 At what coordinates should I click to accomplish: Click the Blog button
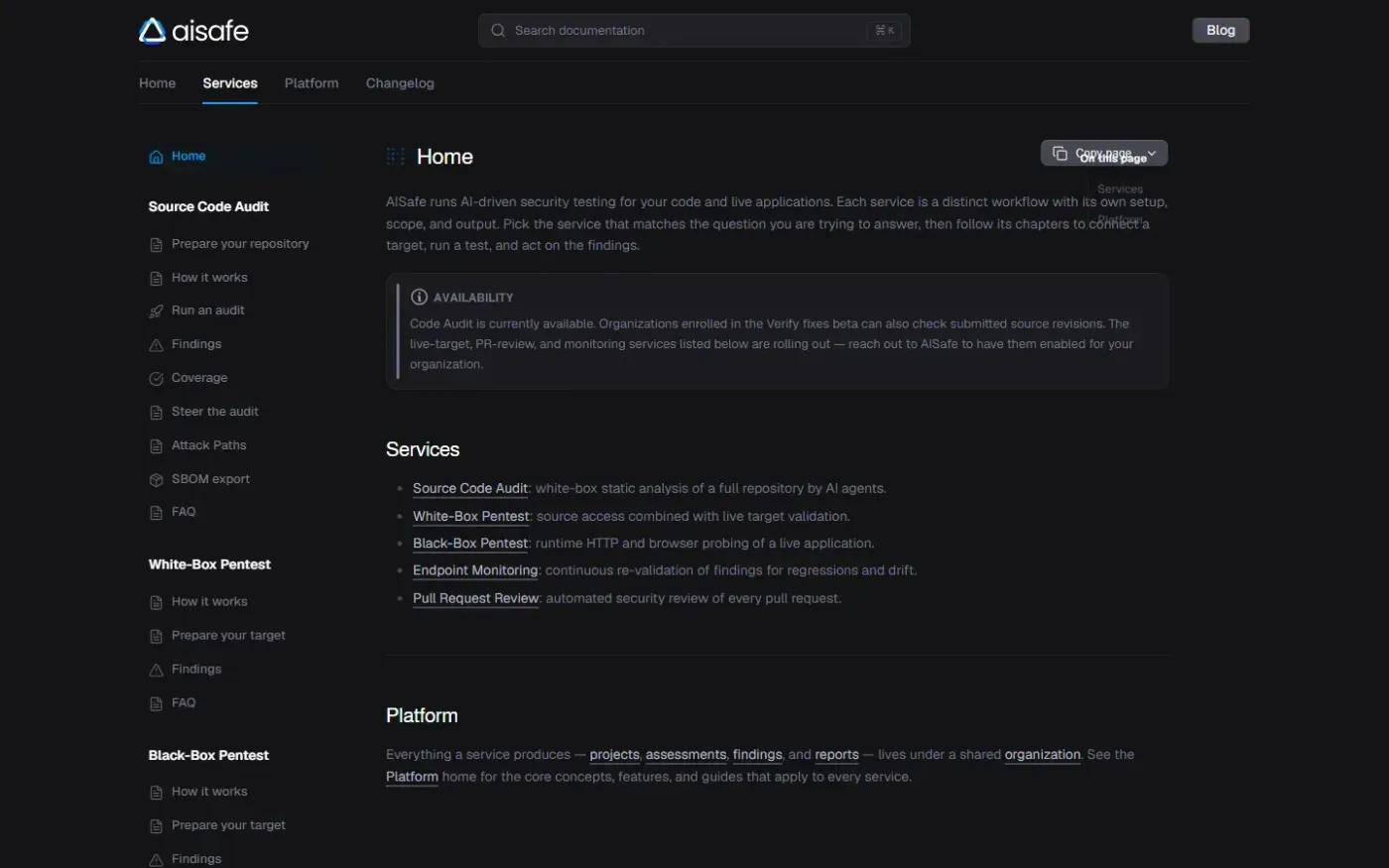tap(1220, 30)
